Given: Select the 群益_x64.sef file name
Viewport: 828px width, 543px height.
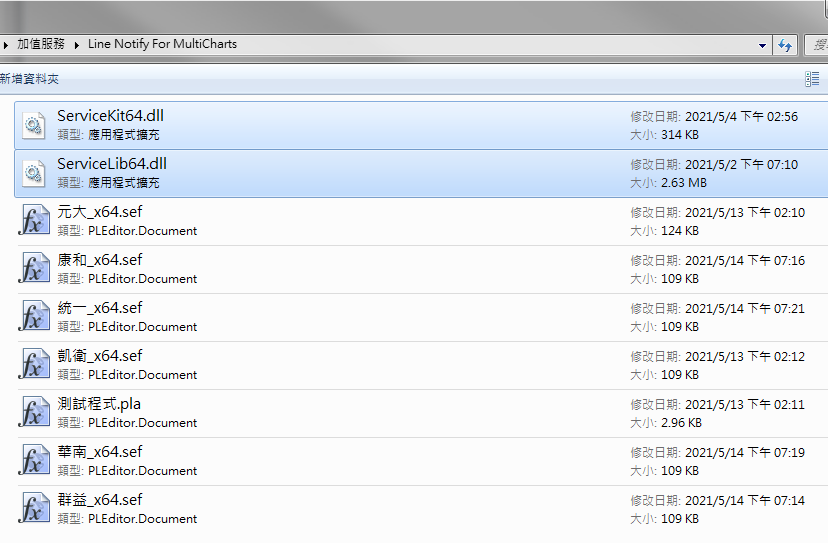Looking at the screenshot, I should pos(100,500).
